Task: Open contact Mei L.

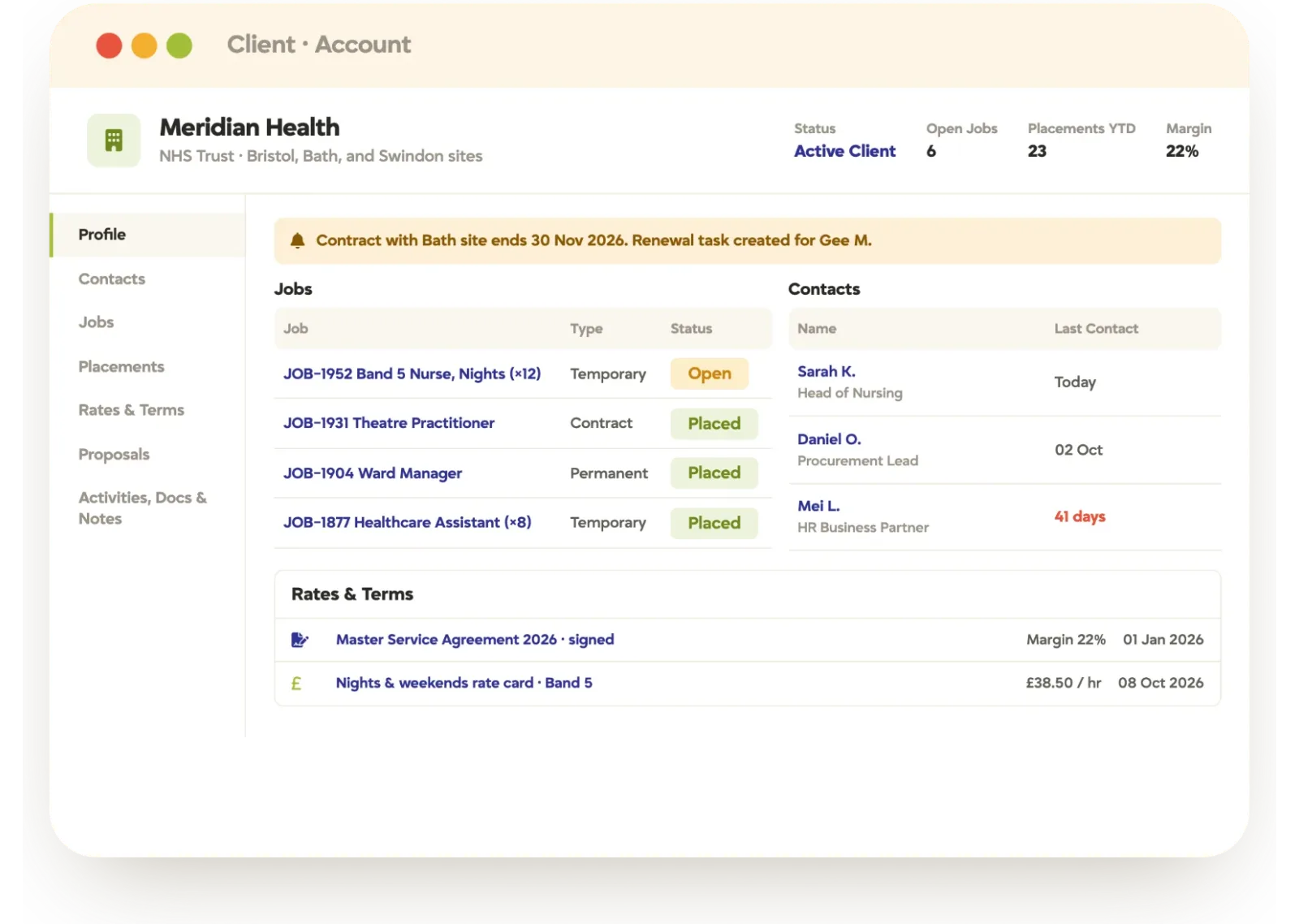Action: point(818,506)
